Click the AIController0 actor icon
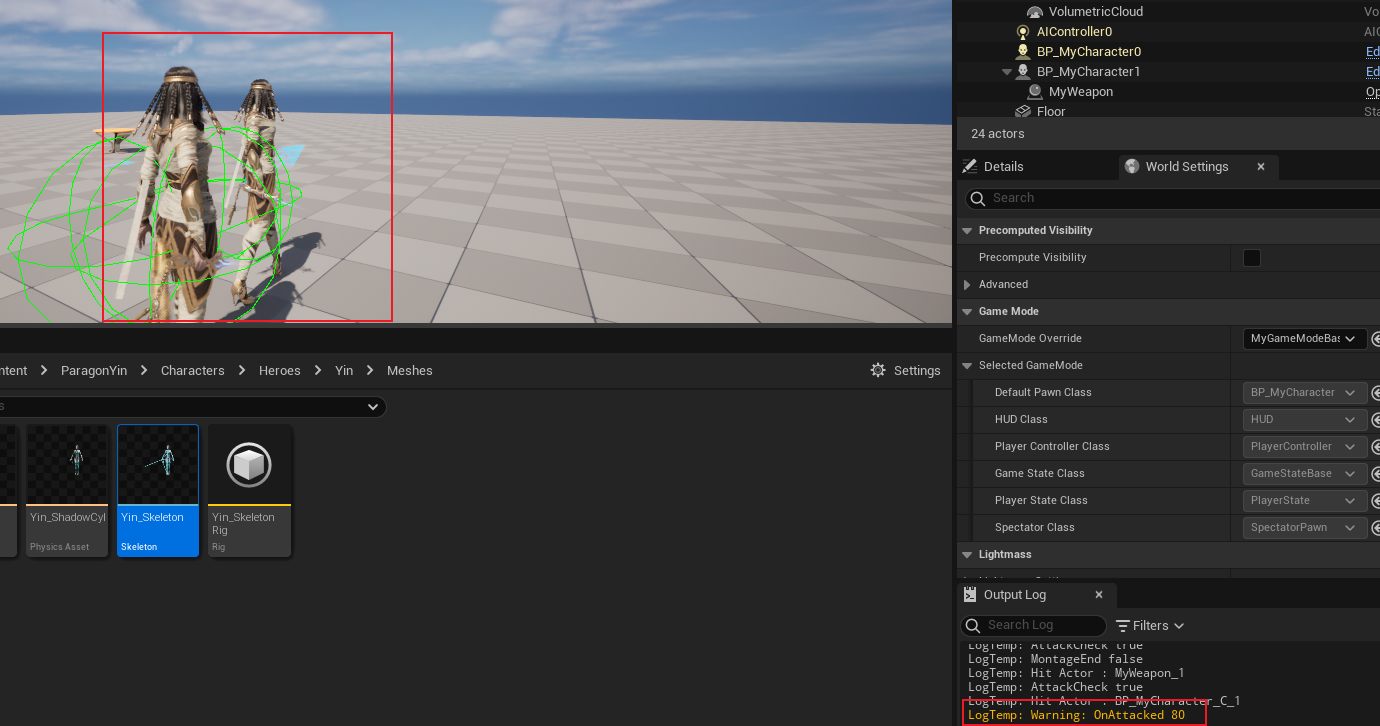1380x726 pixels. point(1023,32)
